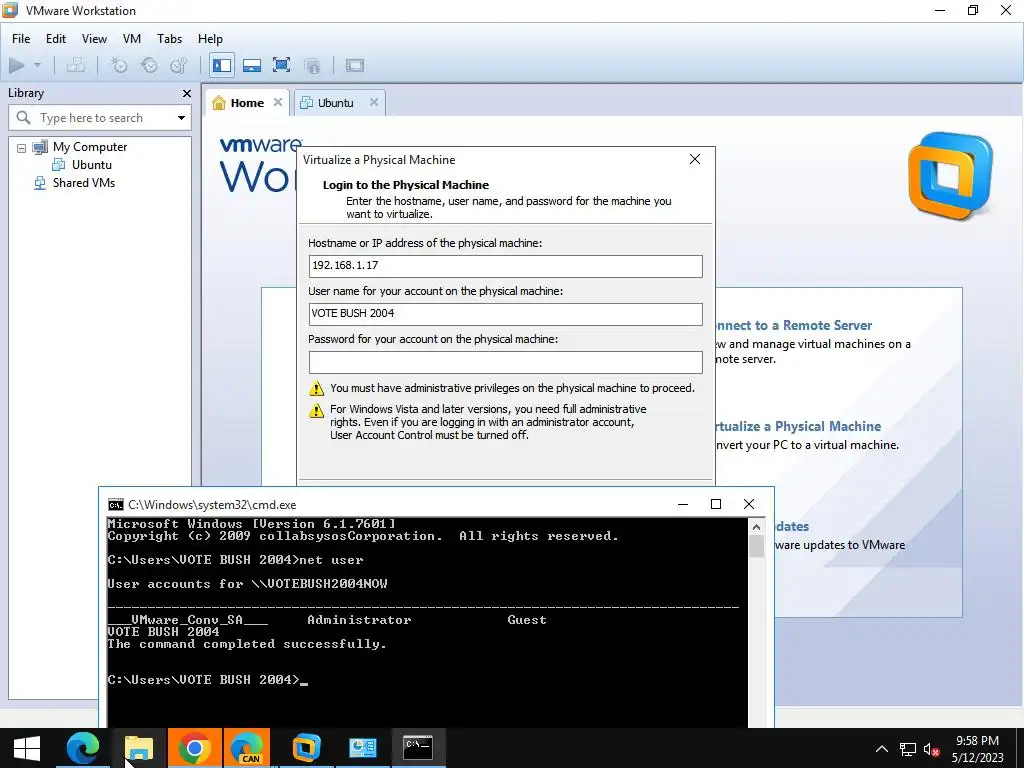Toggle the Library sidebar view icon
The width and height of the screenshot is (1024, 768).
tap(221, 65)
